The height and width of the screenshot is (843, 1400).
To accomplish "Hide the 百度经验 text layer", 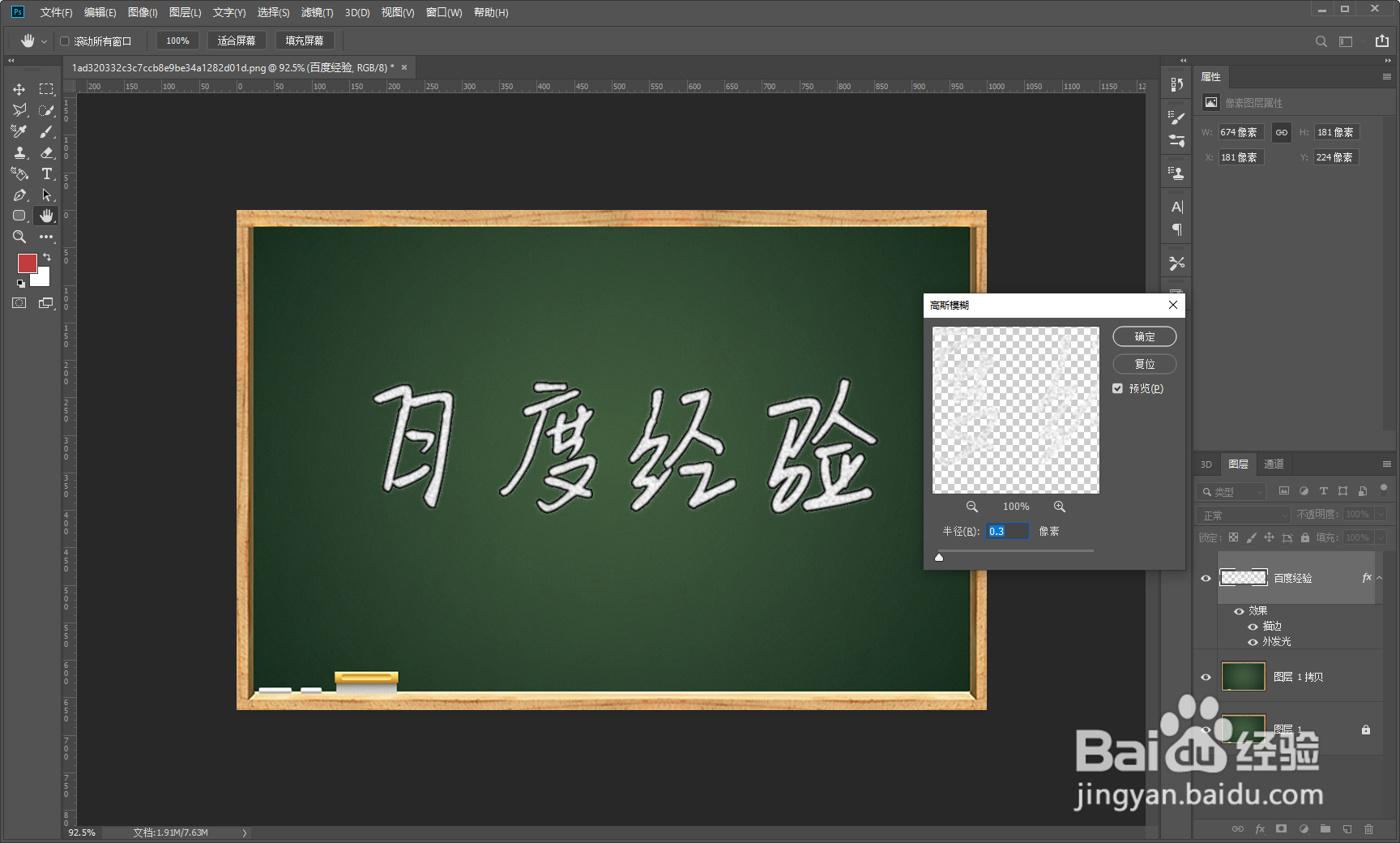I will click(x=1206, y=578).
